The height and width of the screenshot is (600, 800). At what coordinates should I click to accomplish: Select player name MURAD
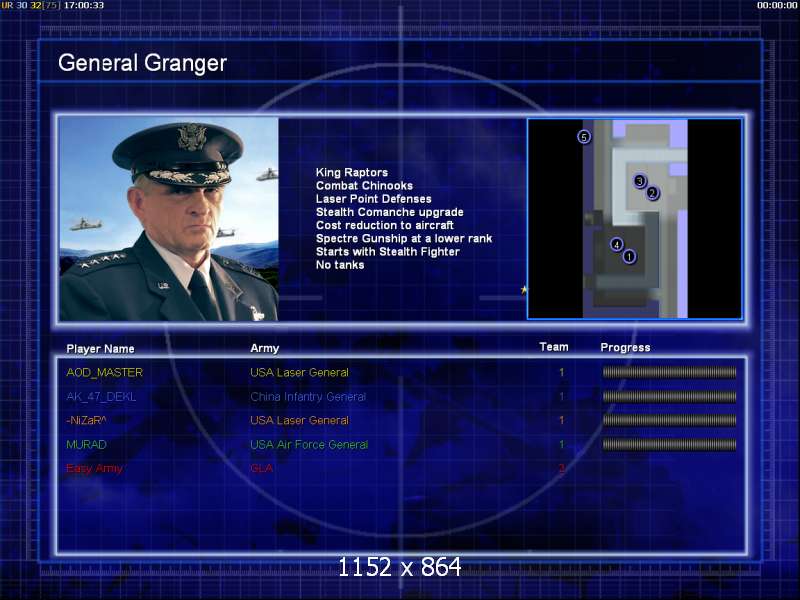(x=86, y=444)
